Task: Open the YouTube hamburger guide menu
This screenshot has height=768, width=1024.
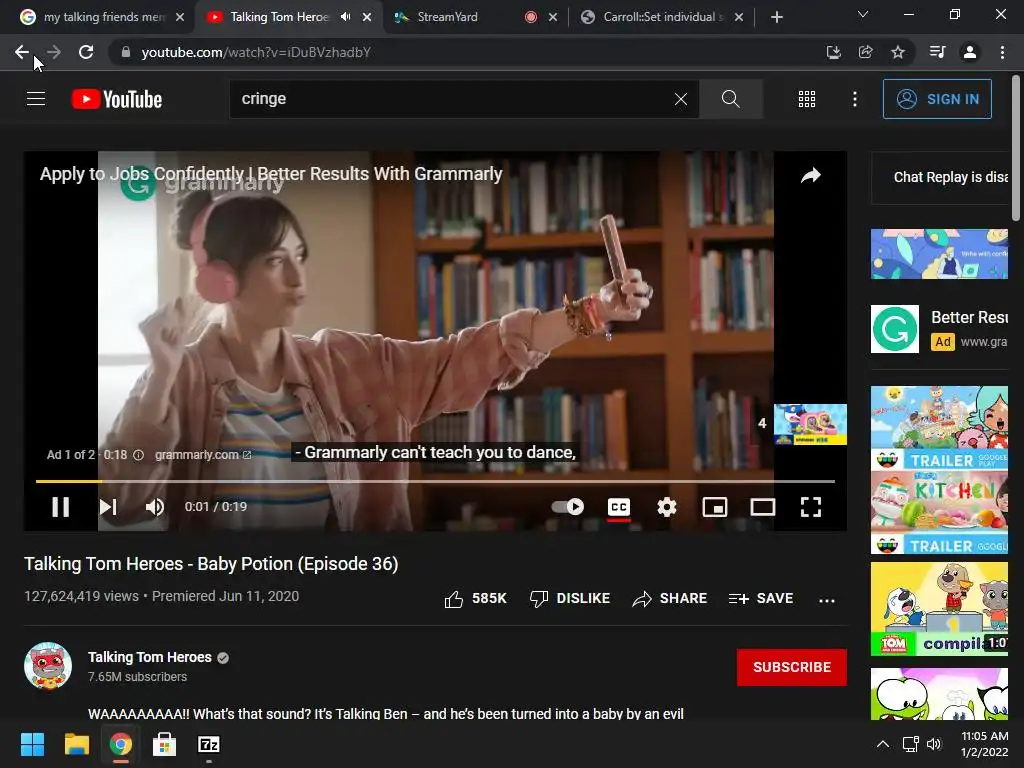Action: pos(36,99)
